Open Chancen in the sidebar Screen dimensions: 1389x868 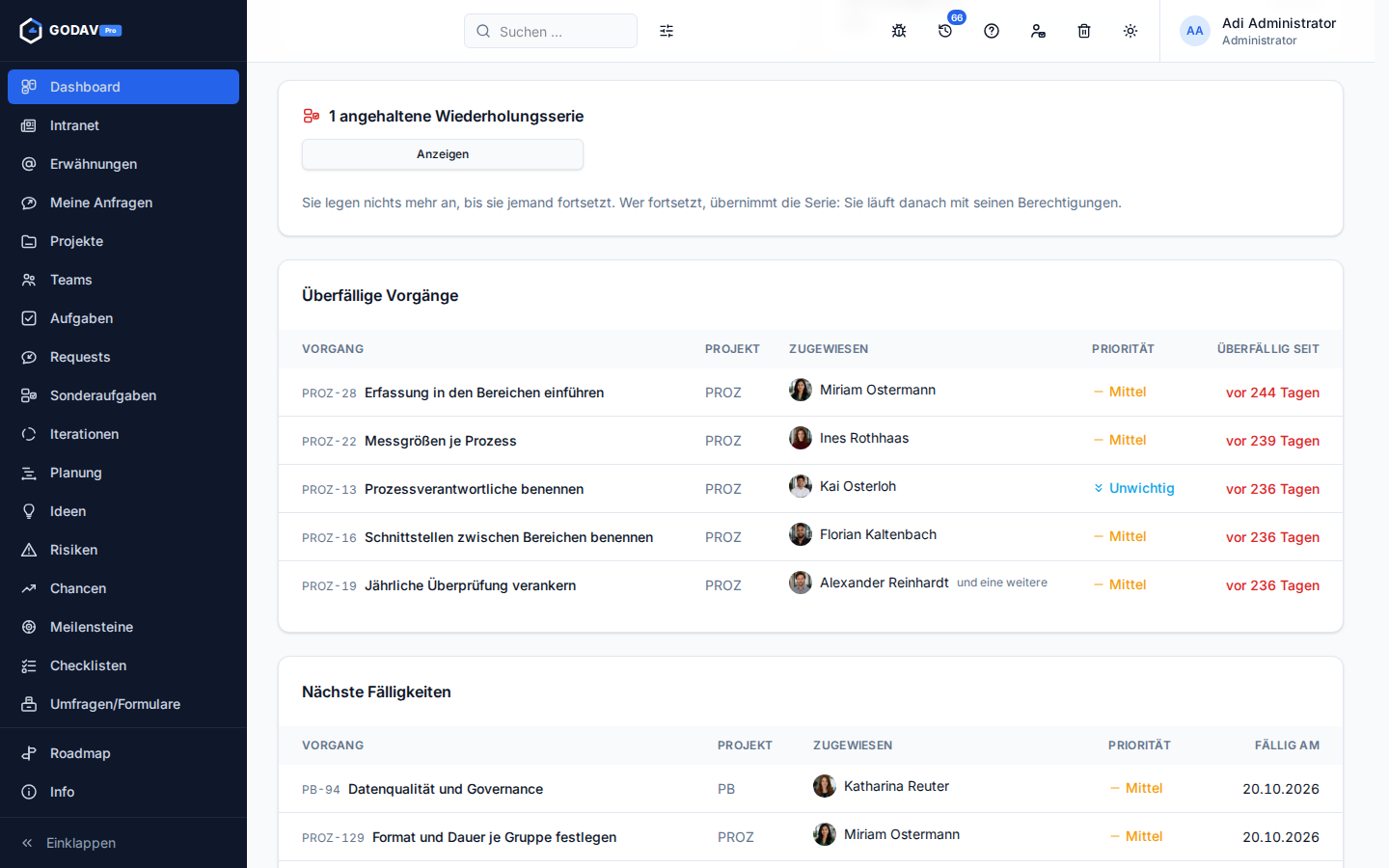(123, 588)
